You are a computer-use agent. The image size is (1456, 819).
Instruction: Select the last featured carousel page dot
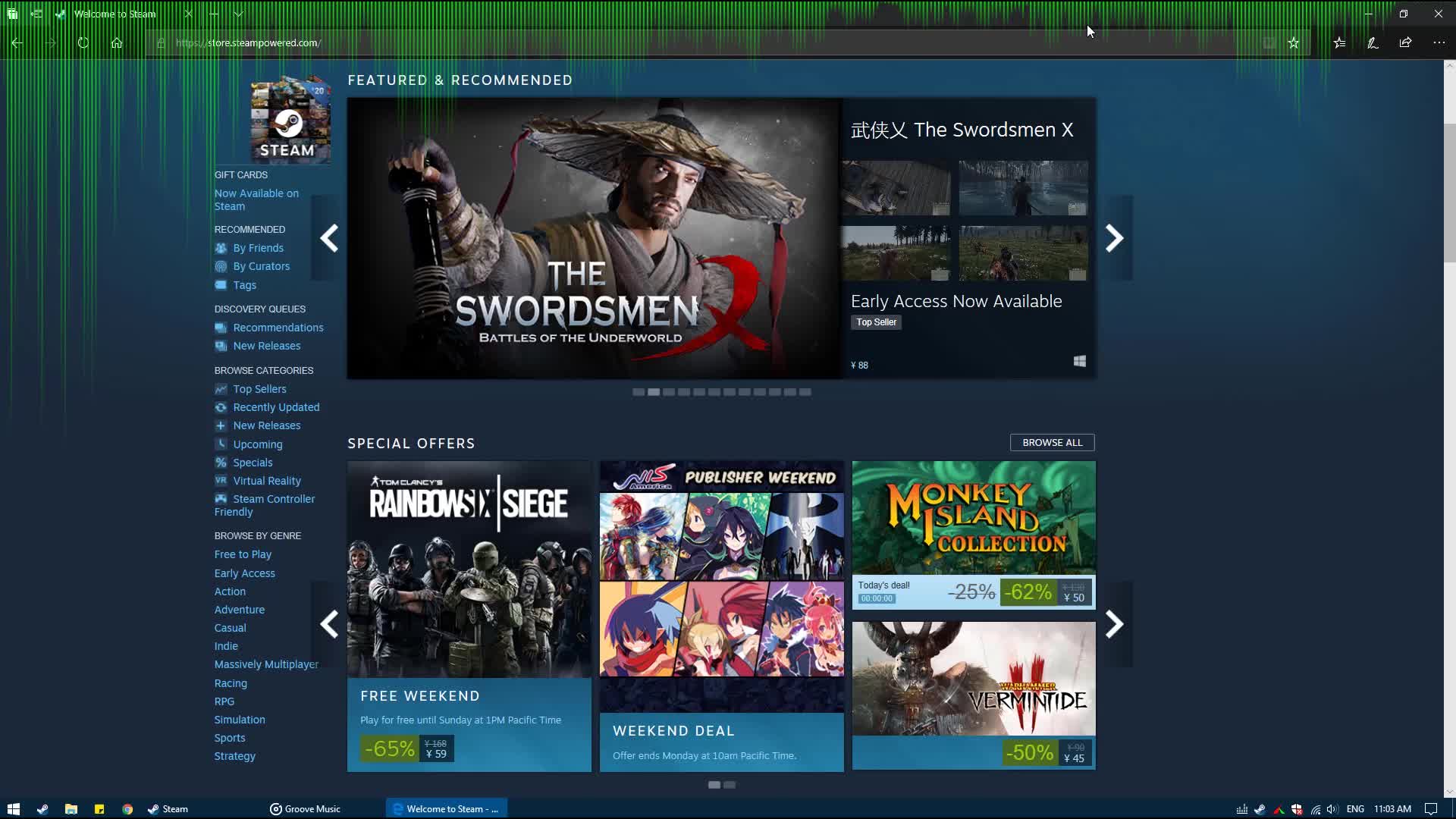point(805,392)
